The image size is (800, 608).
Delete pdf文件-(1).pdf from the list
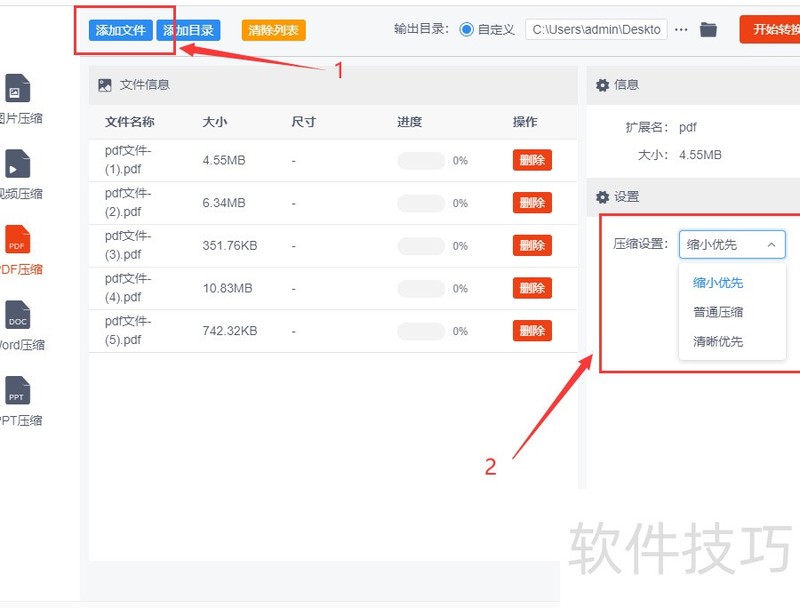point(532,160)
